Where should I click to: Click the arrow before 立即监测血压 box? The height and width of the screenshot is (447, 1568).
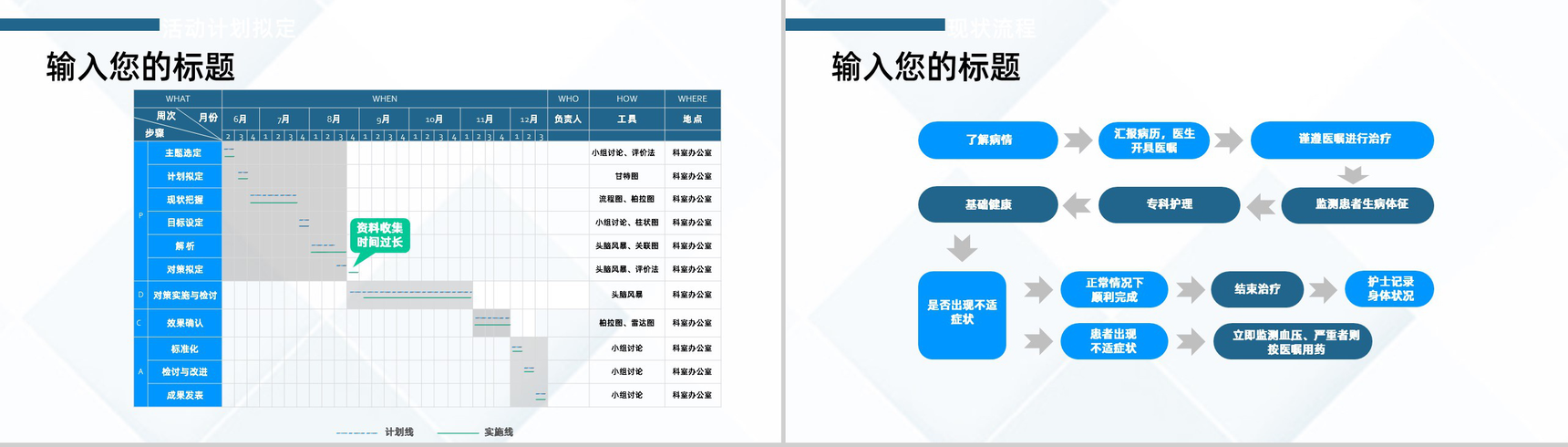[x=1191, y=342]
